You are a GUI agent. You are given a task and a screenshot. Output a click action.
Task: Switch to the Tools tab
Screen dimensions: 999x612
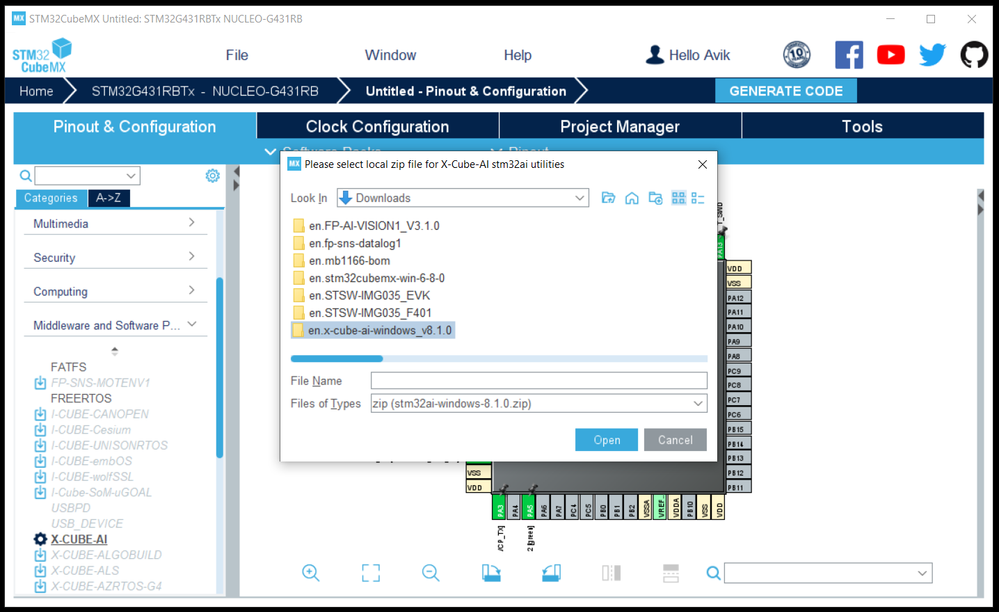click(x=863, y=126)
